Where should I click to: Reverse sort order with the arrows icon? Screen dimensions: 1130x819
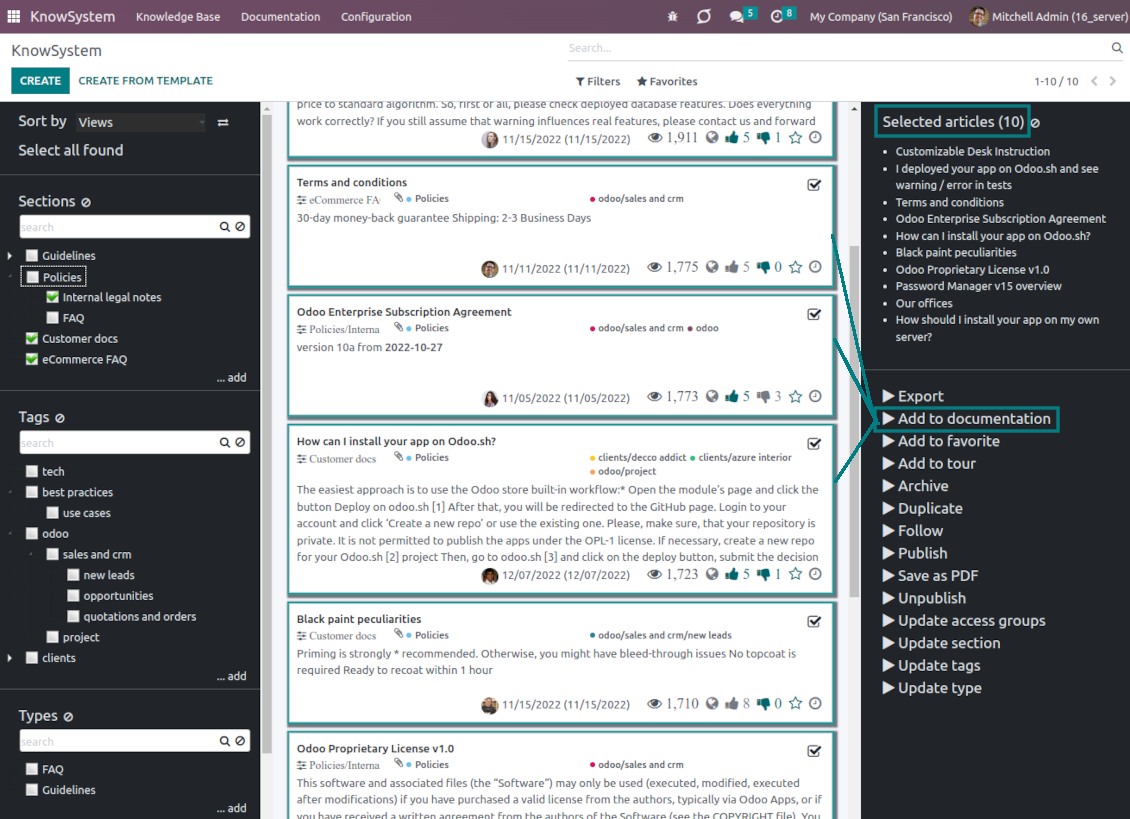pos(223,122)
